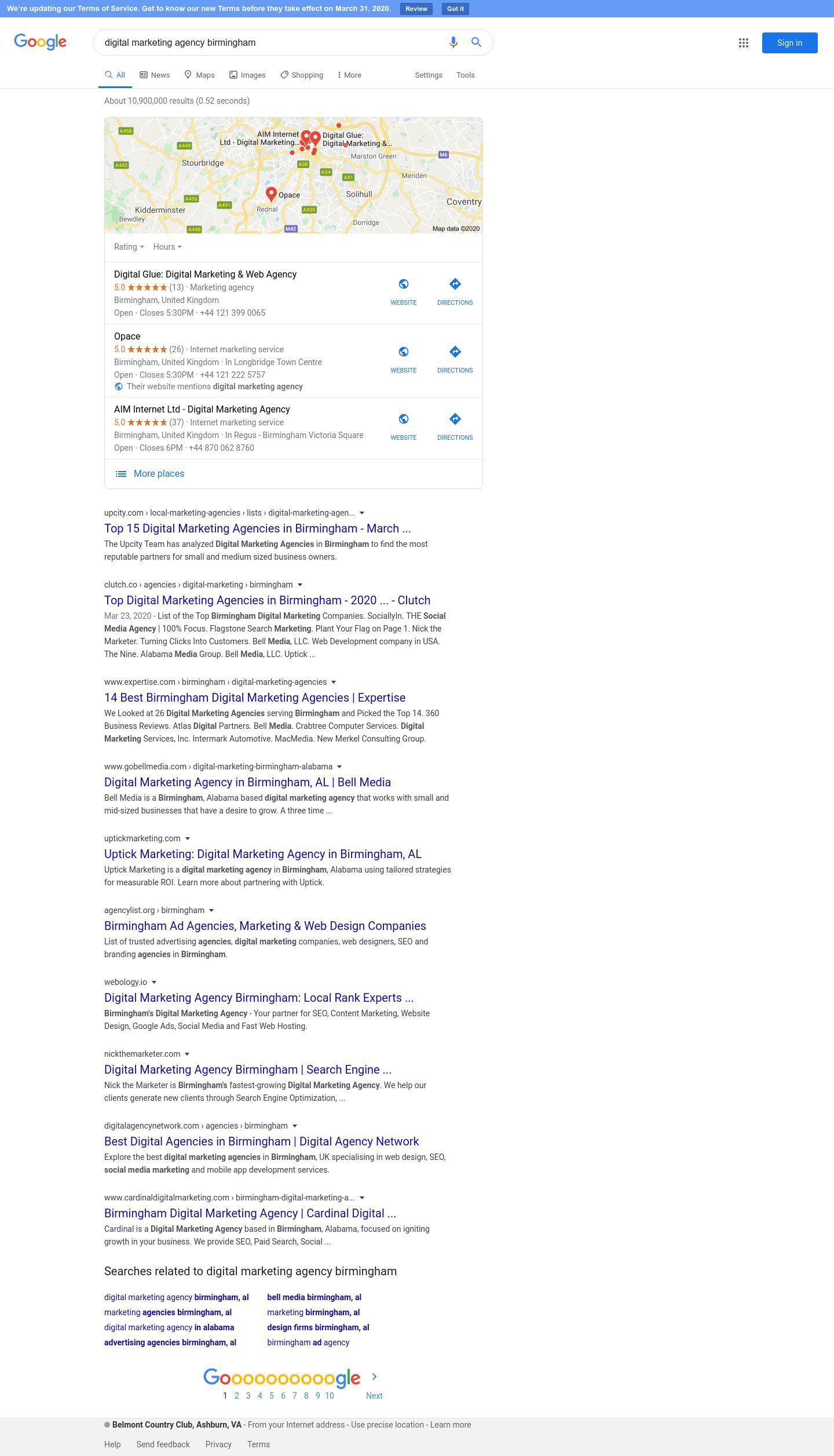Open search Settings
This screenshot has height=1456, width=834.
(429, 75)
